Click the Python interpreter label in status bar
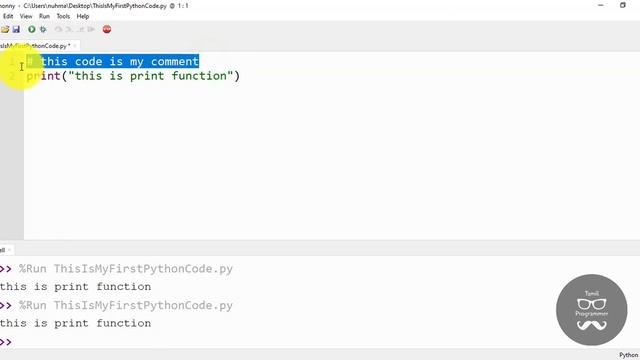 pos(628,355)
